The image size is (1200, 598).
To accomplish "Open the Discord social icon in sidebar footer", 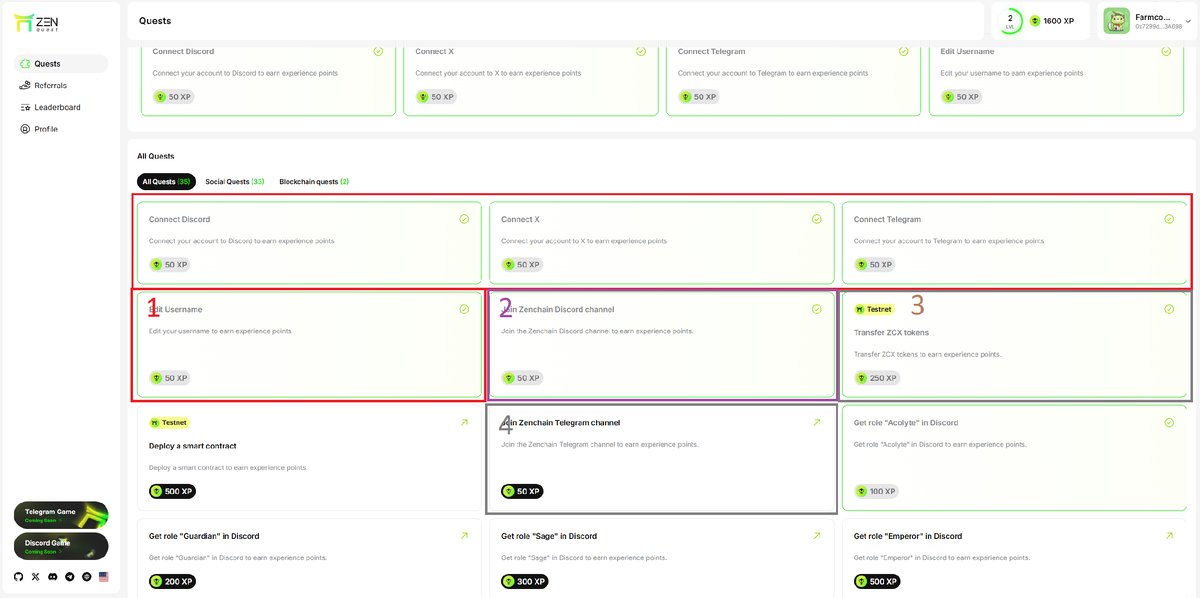I will [x=53, y=577].
